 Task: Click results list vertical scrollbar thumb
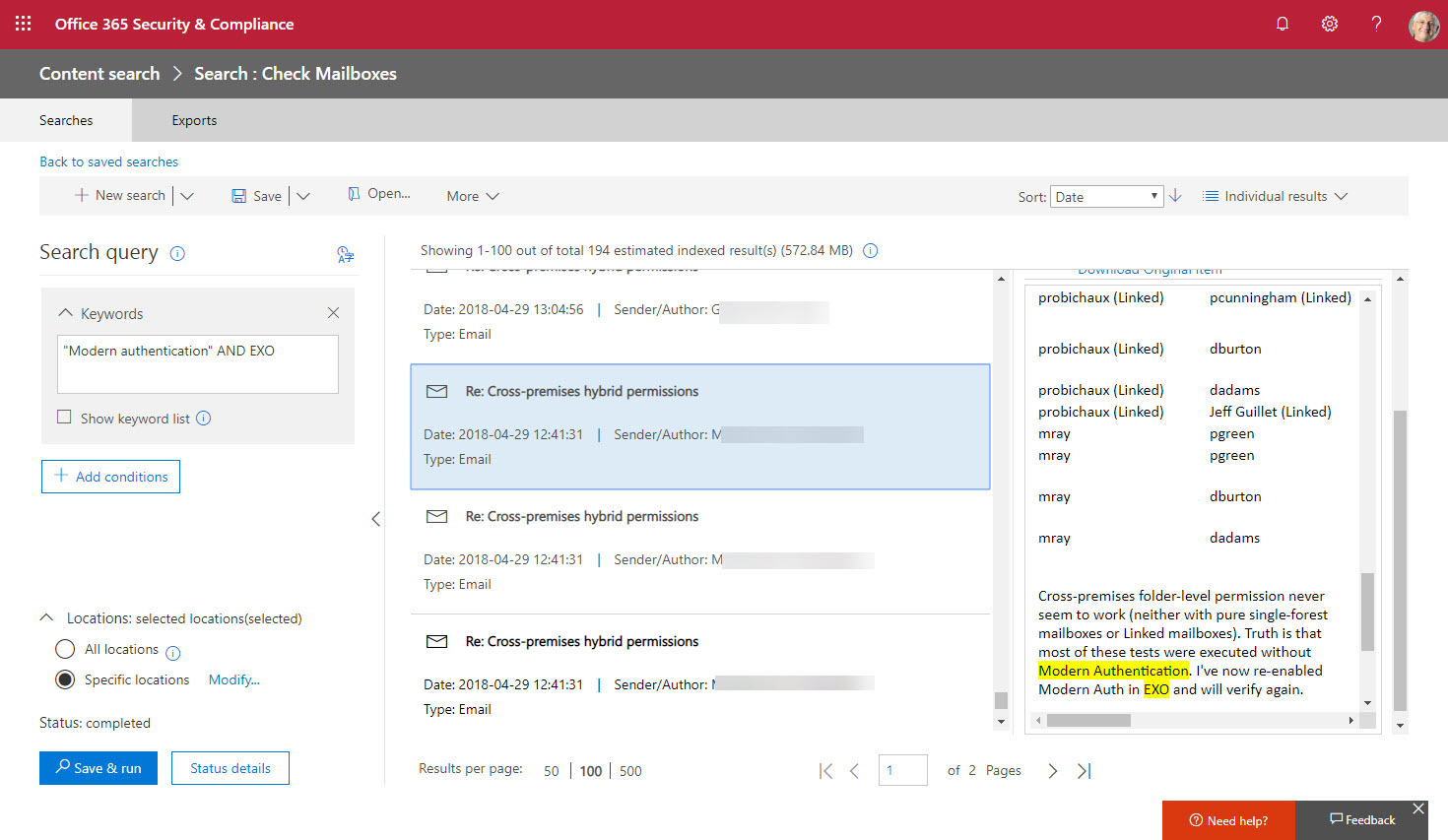(1001, 700)
